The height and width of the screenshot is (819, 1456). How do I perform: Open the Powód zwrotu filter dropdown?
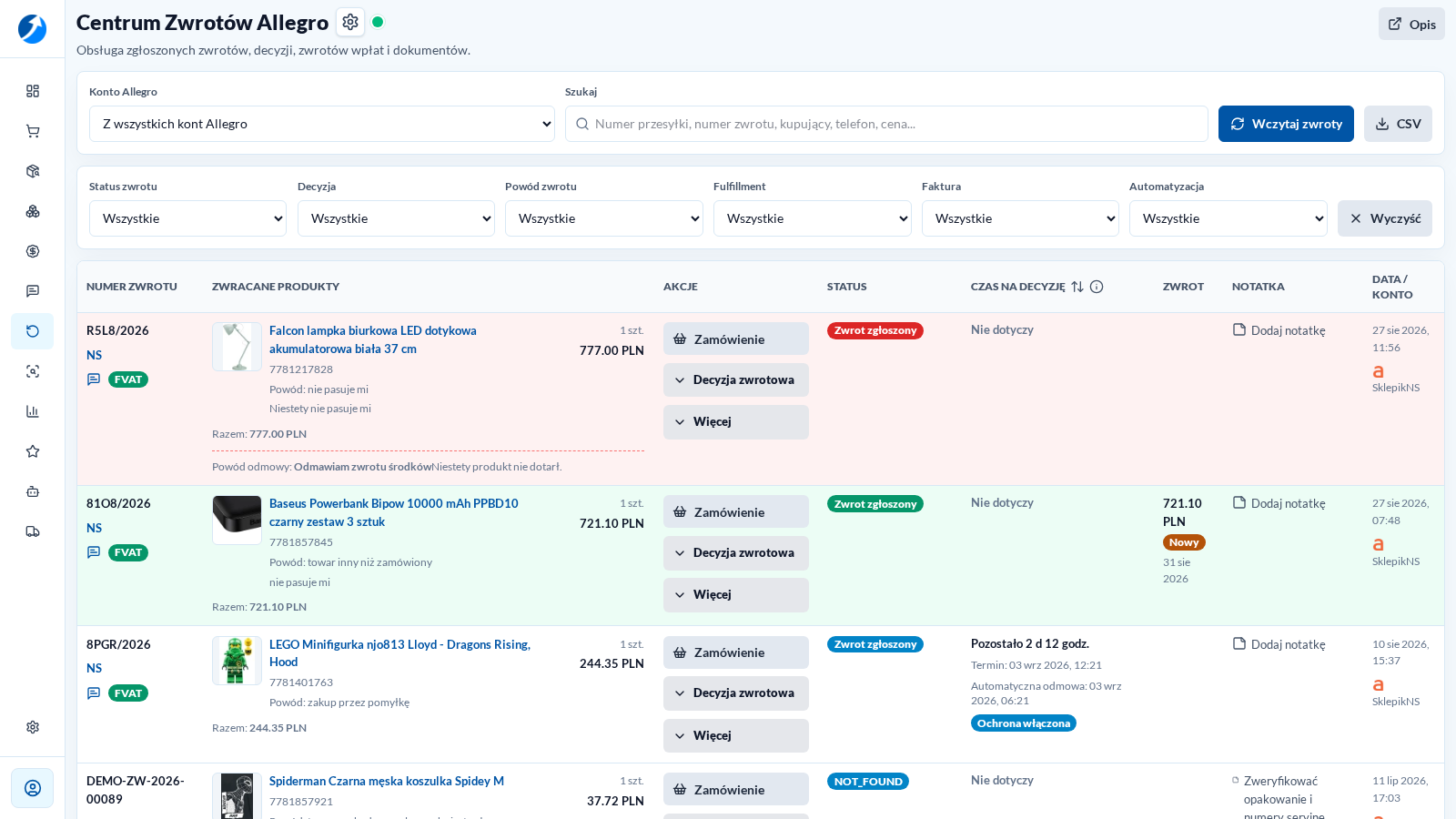click(x=604, y=218)
